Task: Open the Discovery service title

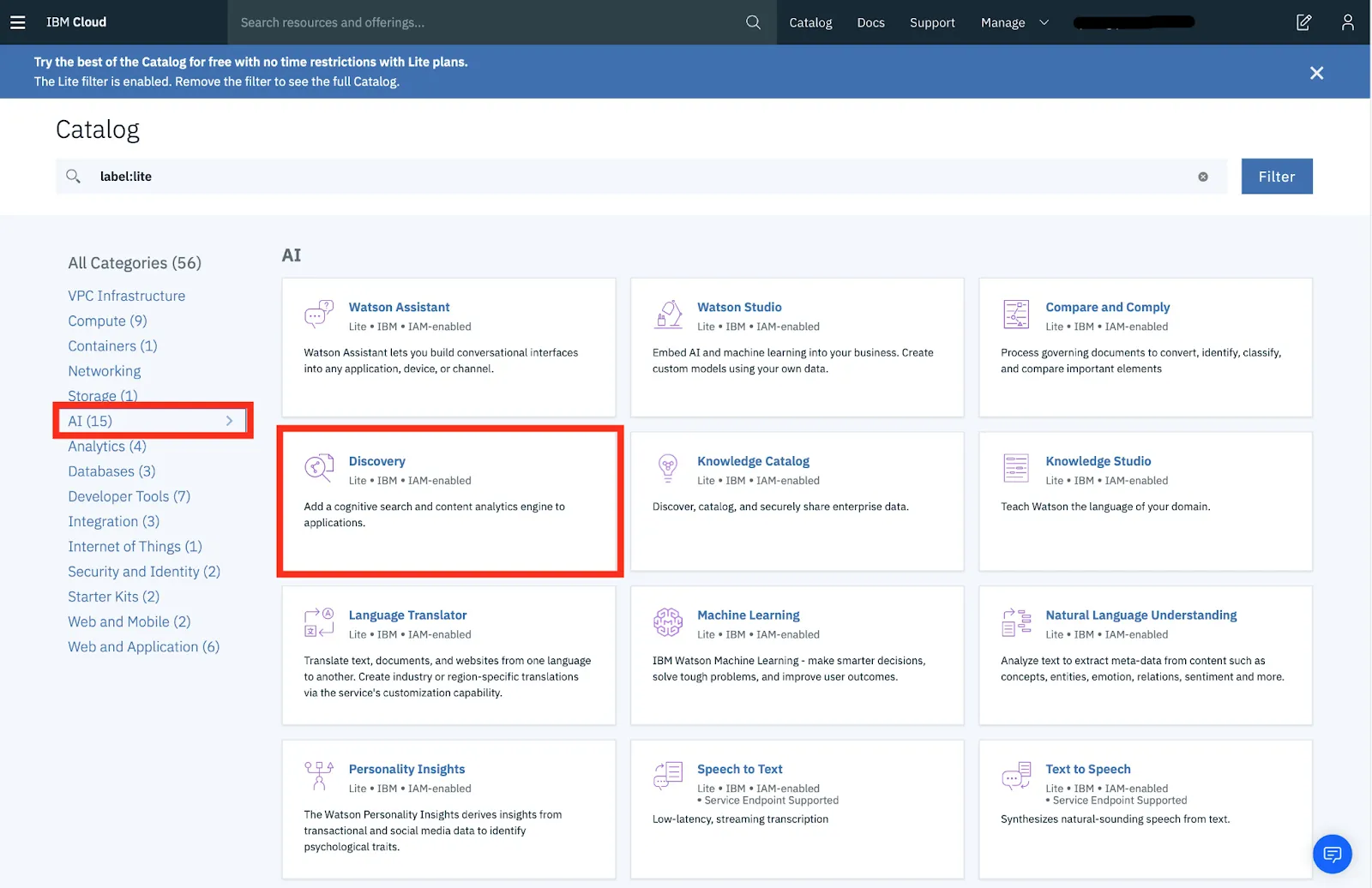Action: click(376, 461)
